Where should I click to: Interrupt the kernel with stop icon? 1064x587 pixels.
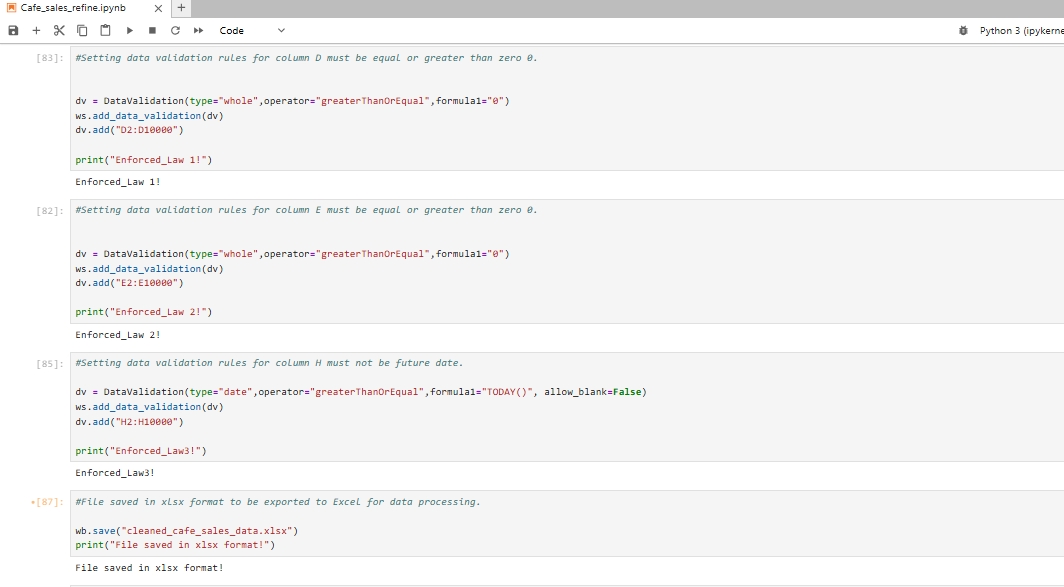[152, 31]
